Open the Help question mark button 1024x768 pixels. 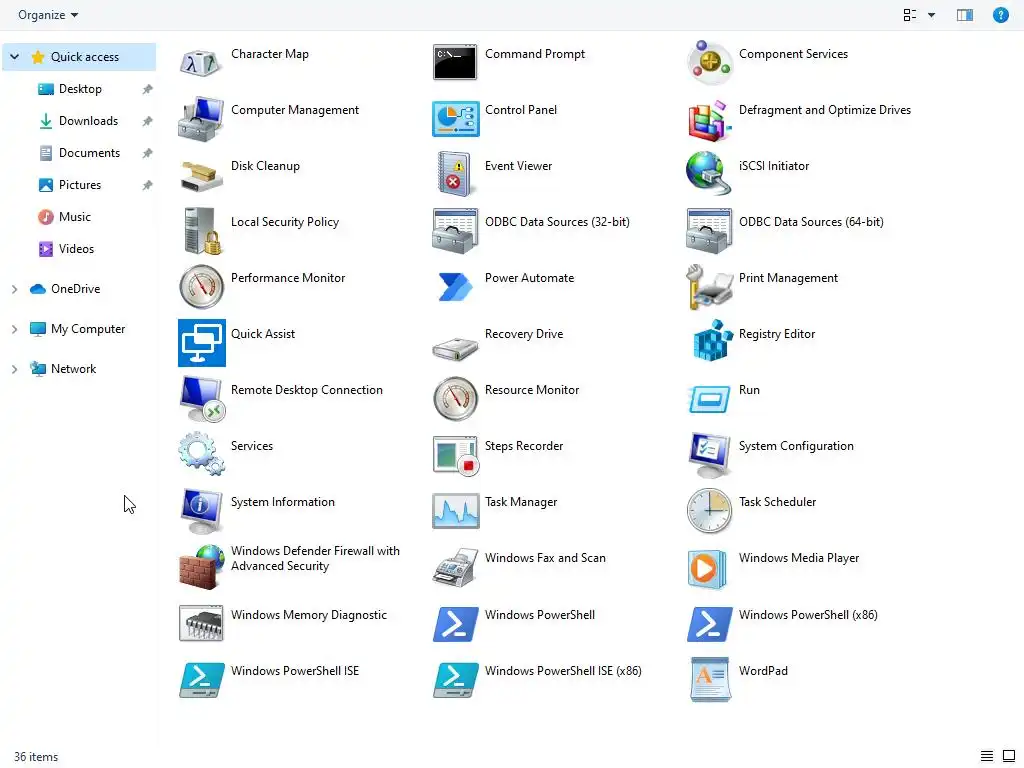point(1000,15)
